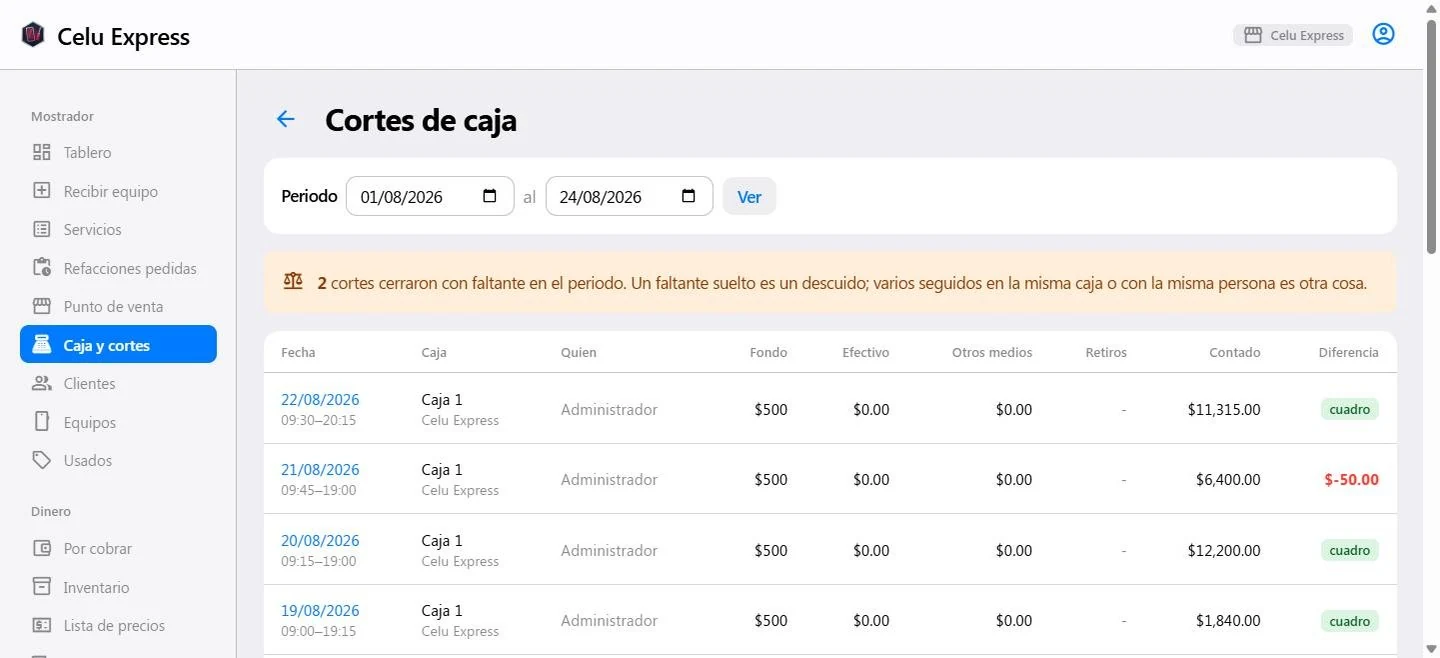Click the cuadro badge for 19/08/2026
This screenshot has height=658, width=1440.
pos(1350,621)
